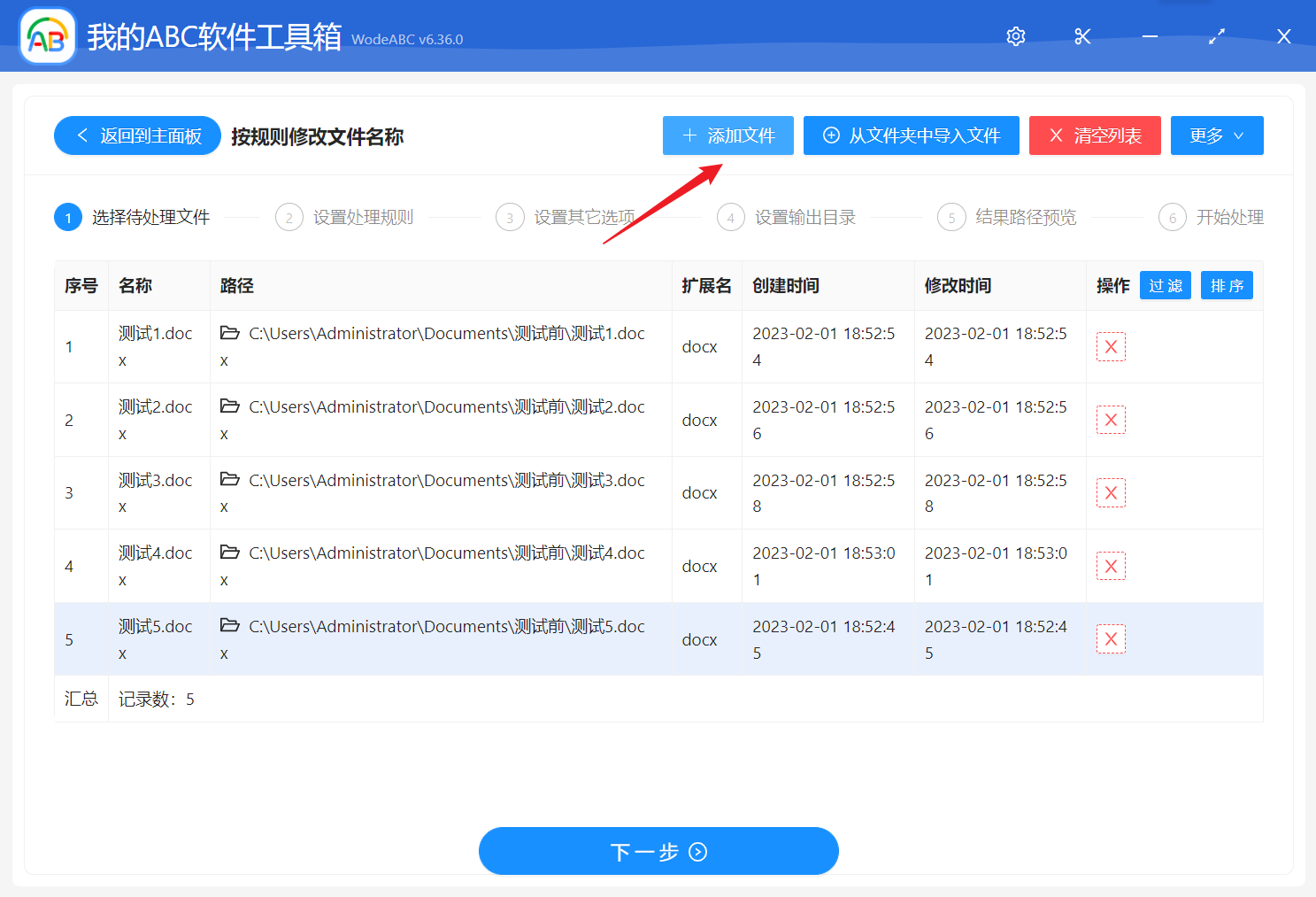Remove 测试5.docx via its delete X icon

[1111, 638]
